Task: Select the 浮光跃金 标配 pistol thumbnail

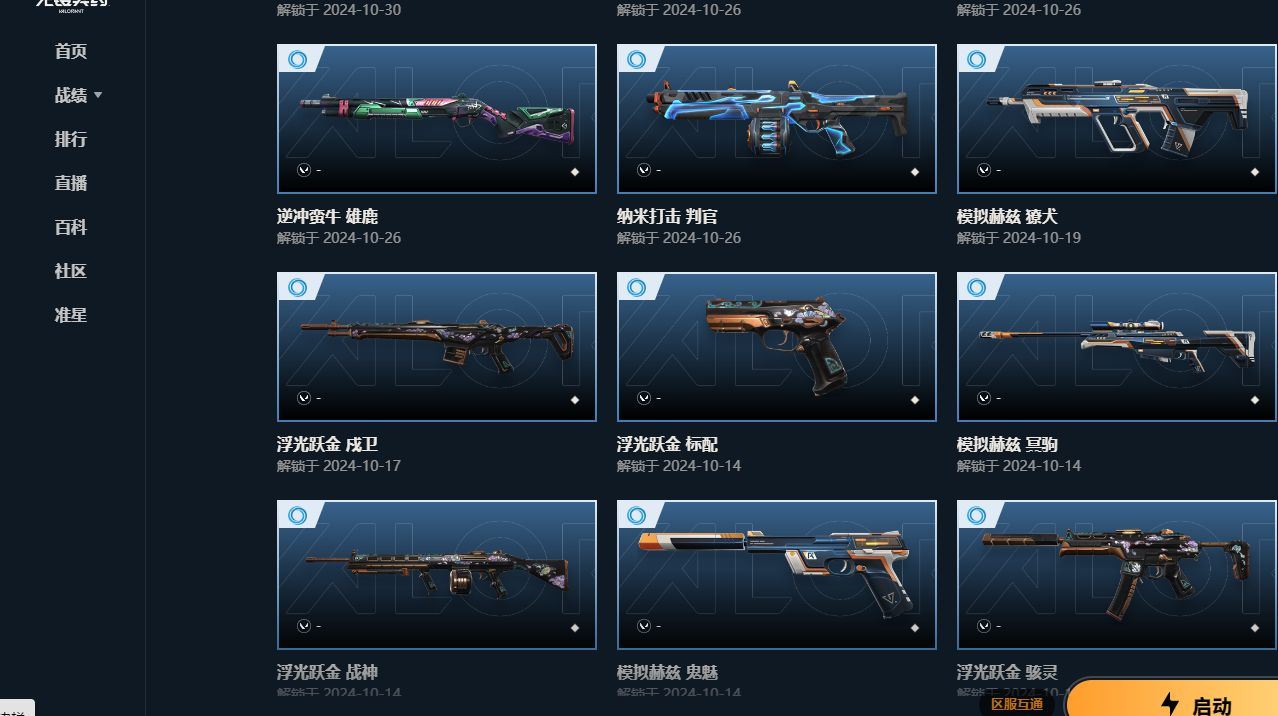Action: coord(777,347)
